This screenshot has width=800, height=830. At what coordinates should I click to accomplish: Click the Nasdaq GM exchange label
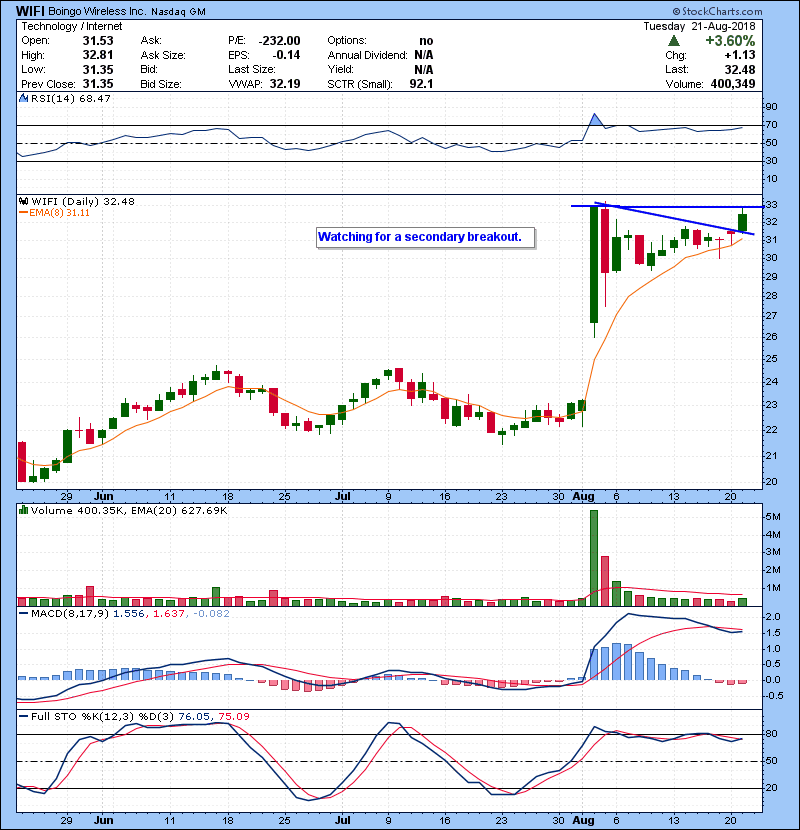click(178, 12)
